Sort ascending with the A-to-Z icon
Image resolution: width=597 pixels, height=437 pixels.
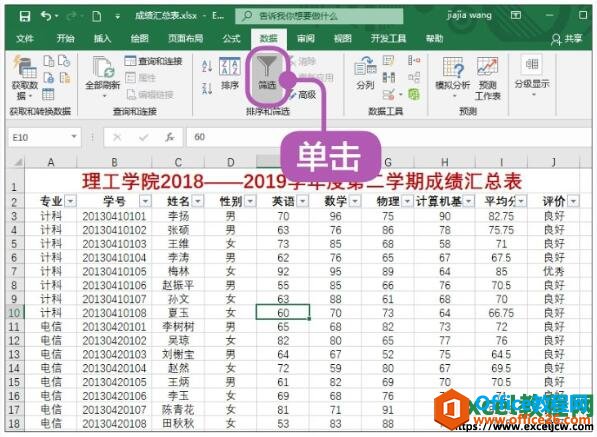207,66
